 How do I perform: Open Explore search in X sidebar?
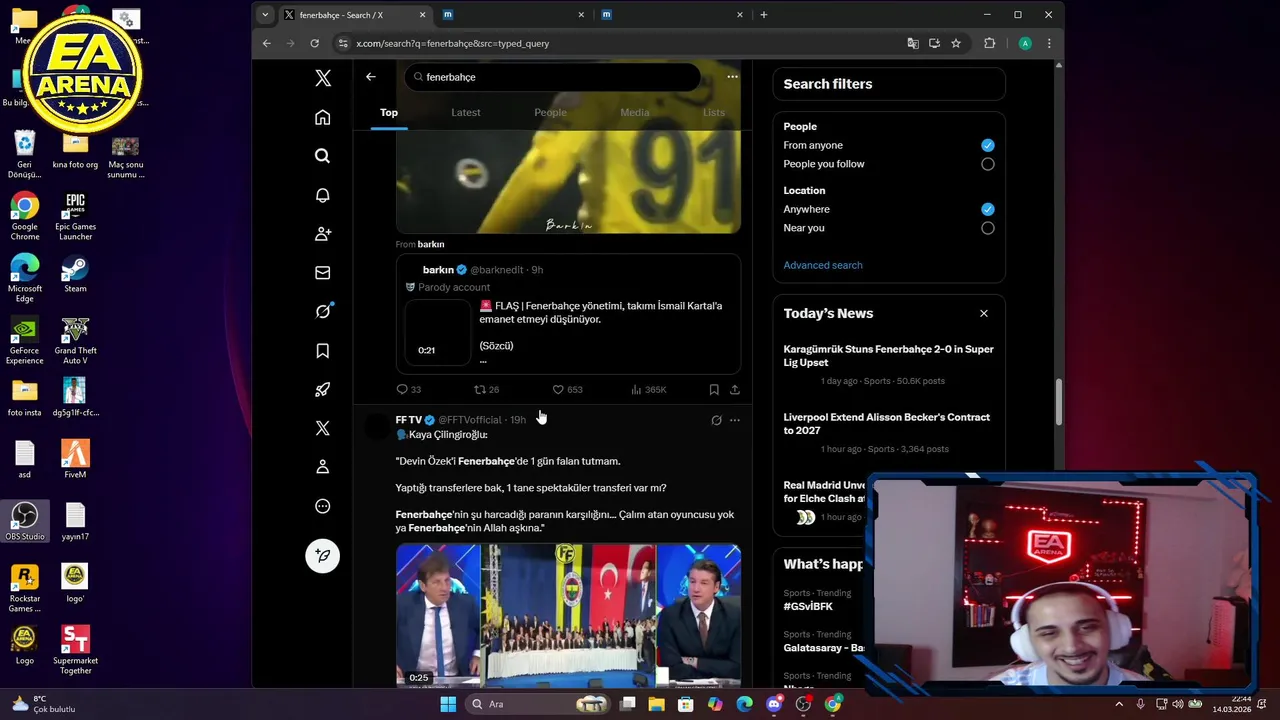tap(322, 156)
